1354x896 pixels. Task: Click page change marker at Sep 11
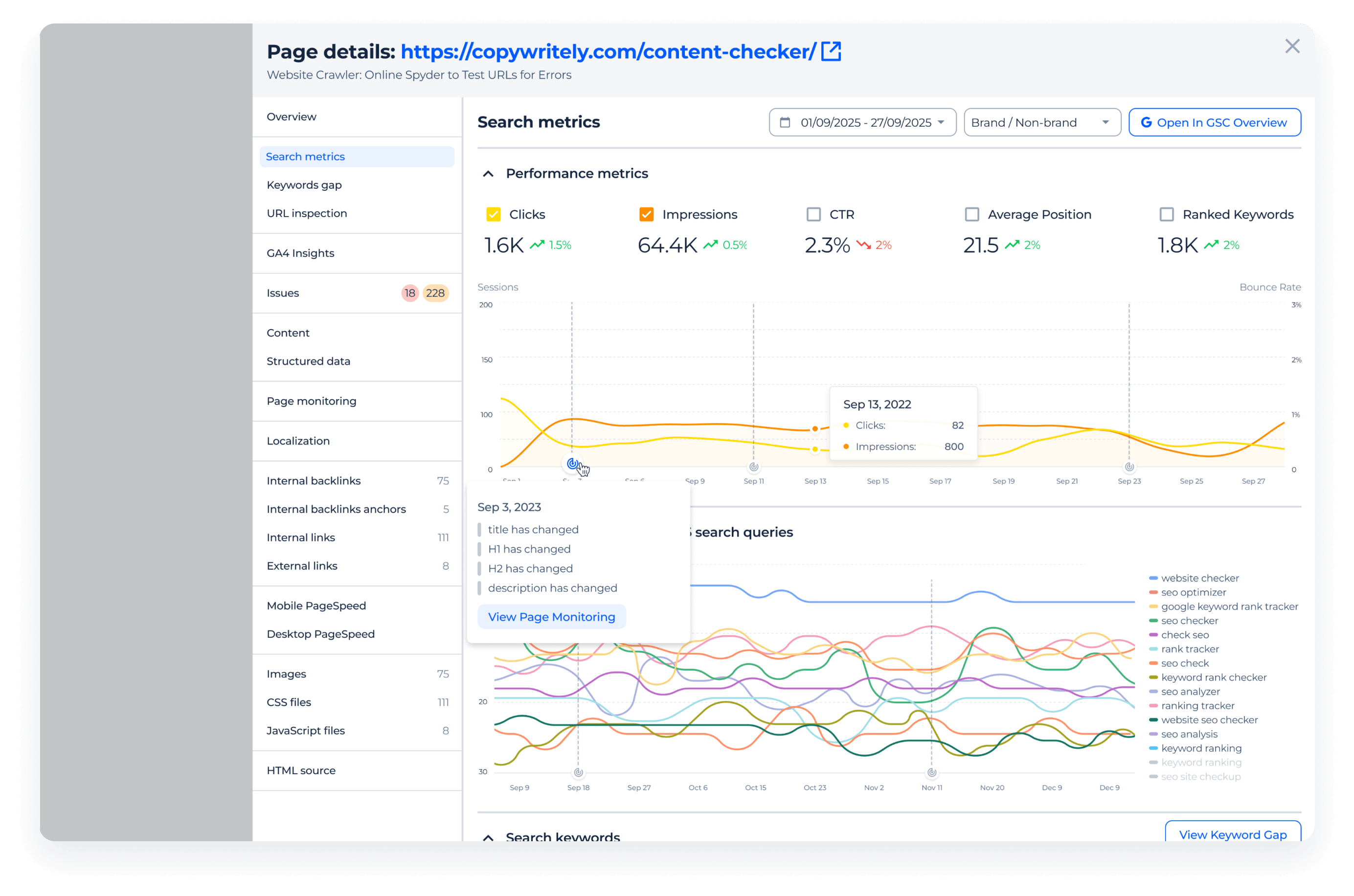pos(753,467)
